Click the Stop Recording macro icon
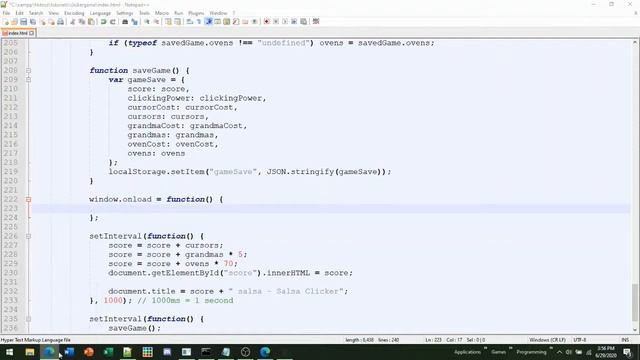Viewport: 640px width, 360px height. coord(276,22)
